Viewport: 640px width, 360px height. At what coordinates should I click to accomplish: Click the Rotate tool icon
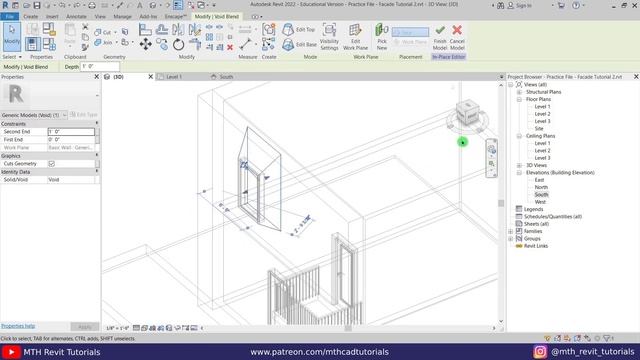(178, 44)
